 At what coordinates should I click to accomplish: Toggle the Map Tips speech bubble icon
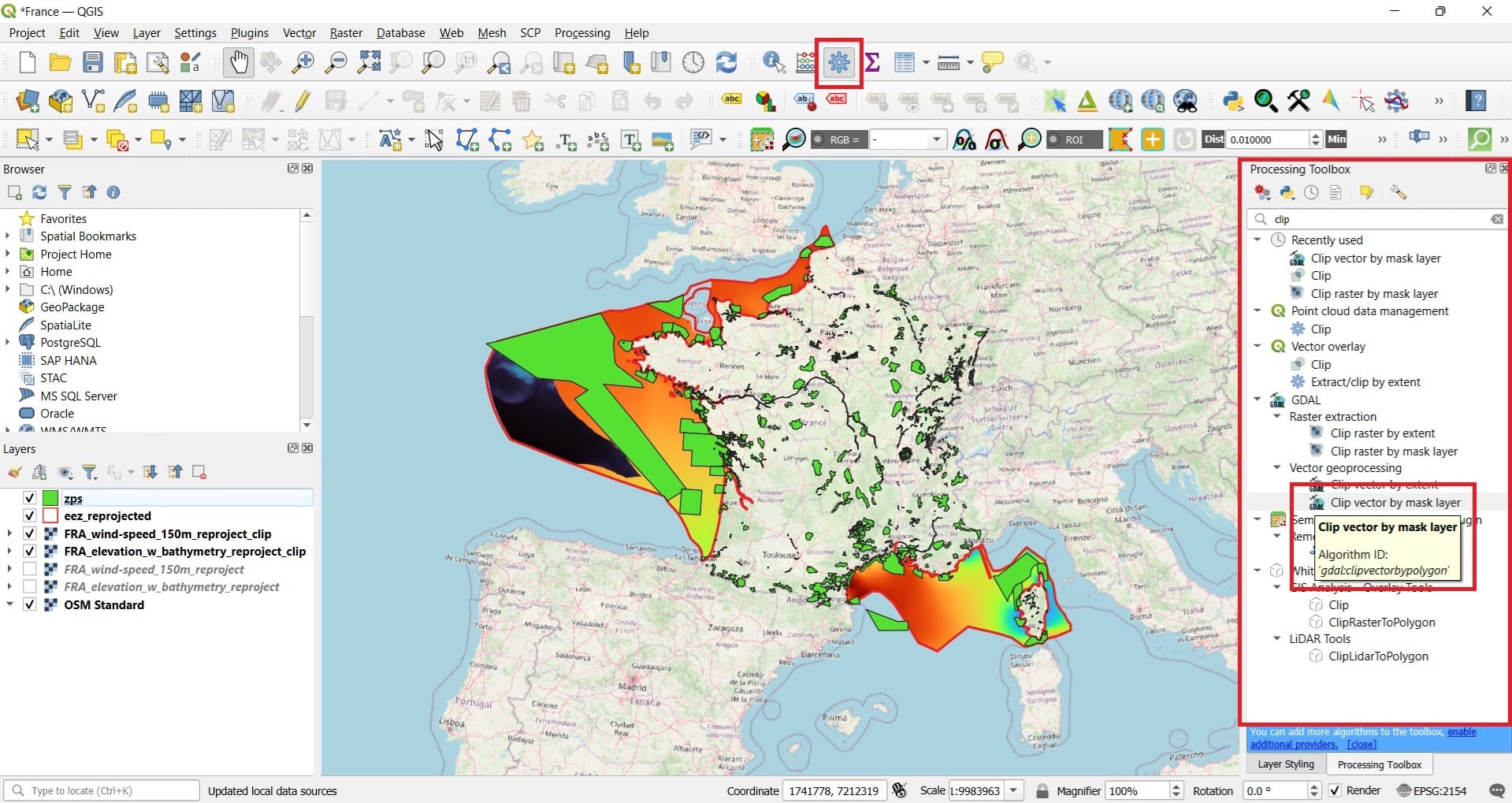point(993,62)
